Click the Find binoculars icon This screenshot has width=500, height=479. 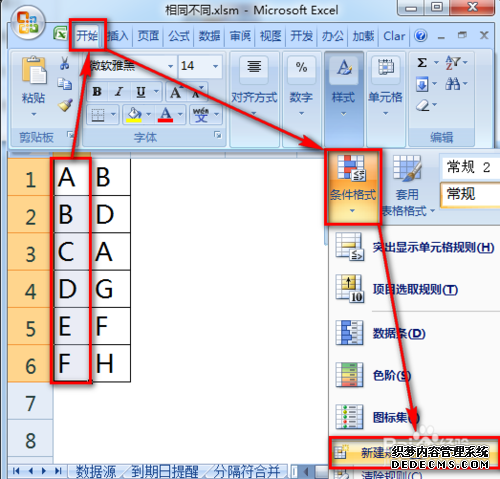pyautogui.click(x=452, y=83)
